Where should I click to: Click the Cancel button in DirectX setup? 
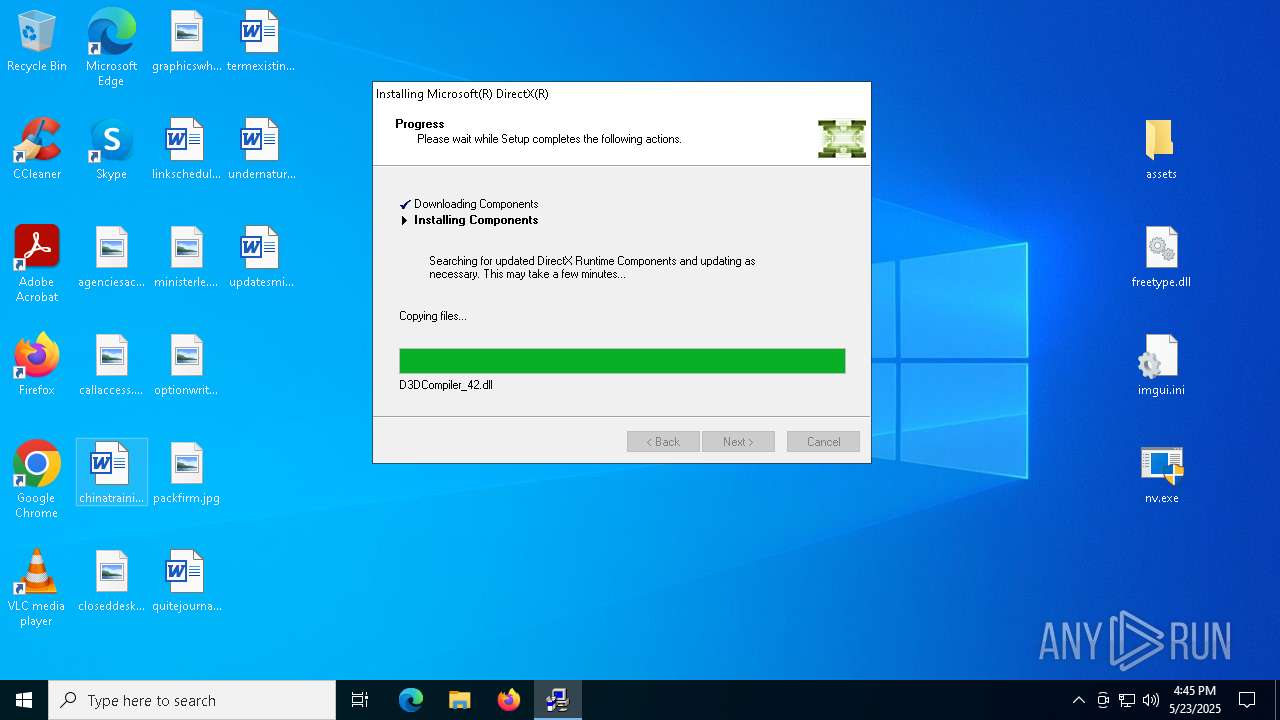[823, 442]
